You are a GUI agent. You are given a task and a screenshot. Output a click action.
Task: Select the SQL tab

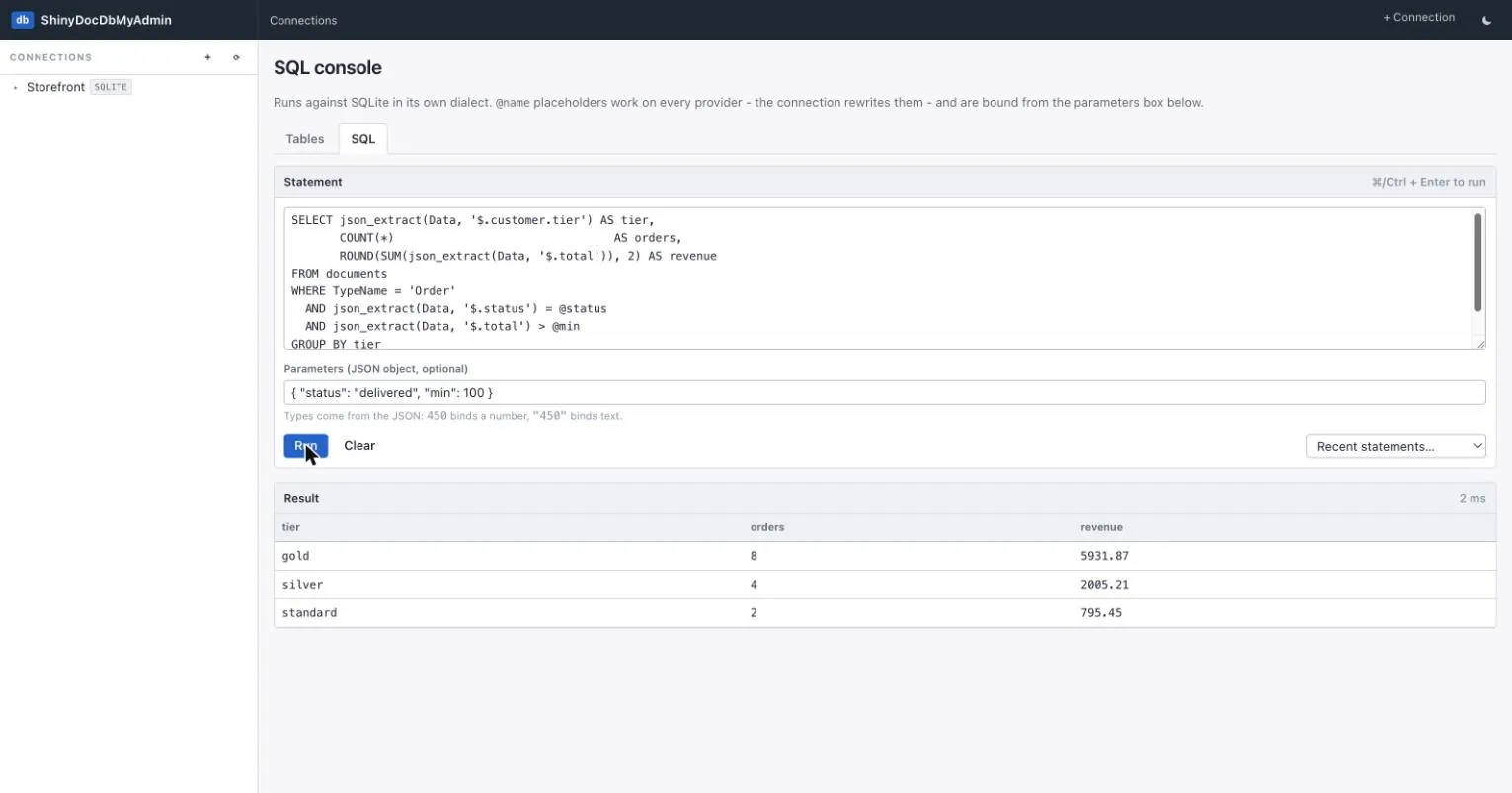(362, 139)
